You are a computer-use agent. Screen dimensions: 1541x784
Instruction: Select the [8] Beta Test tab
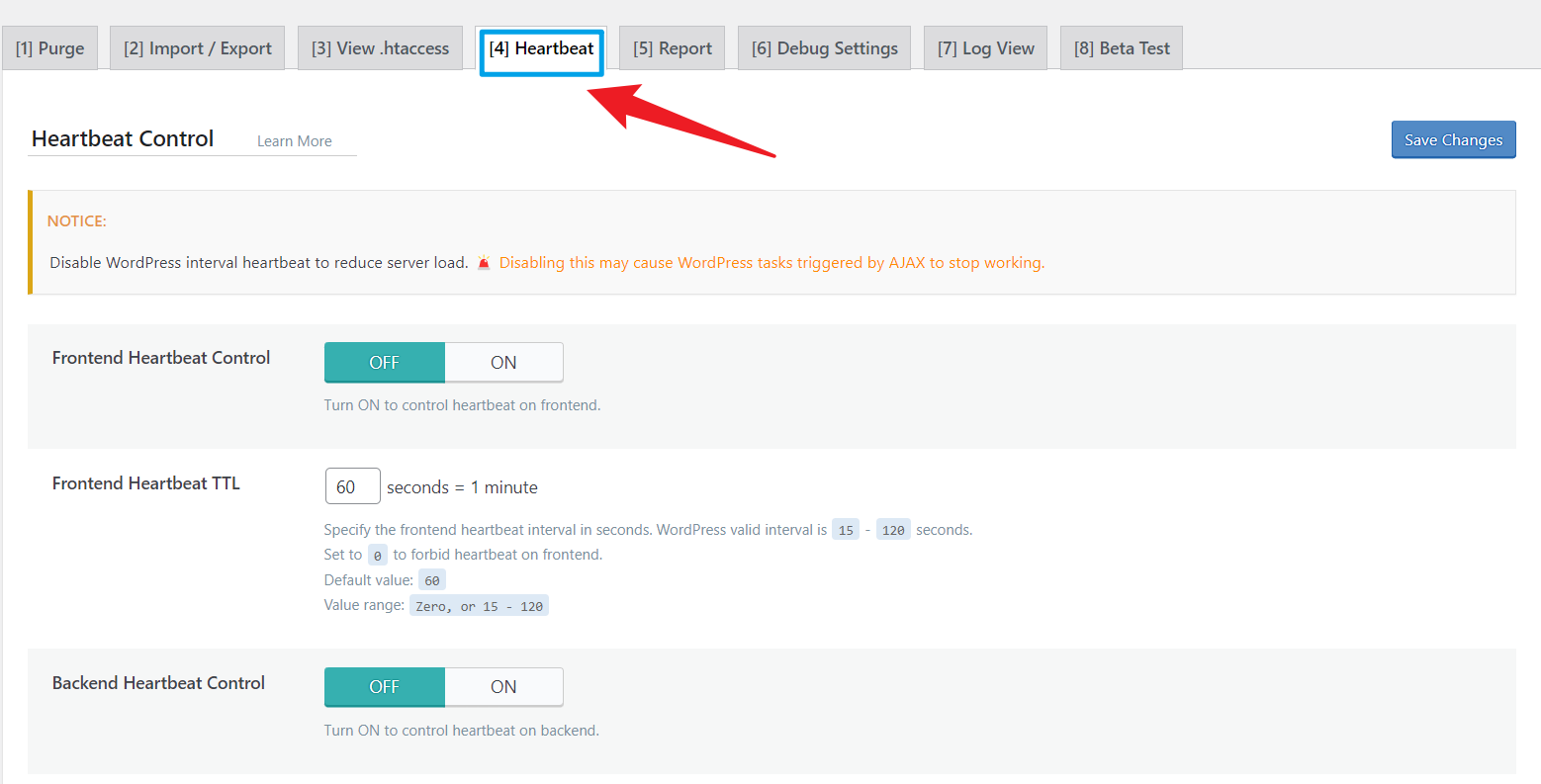click(1121, 46)
